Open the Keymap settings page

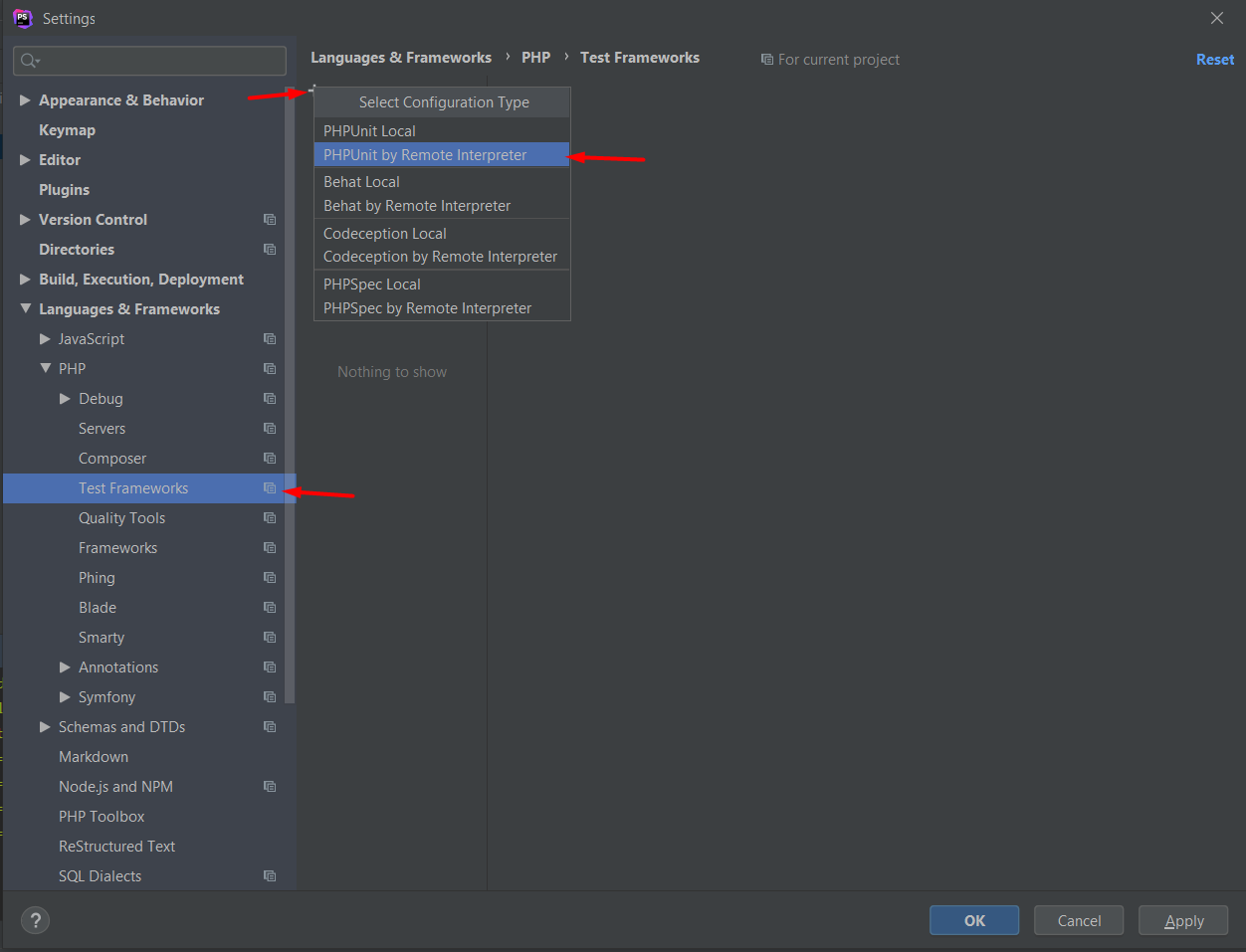(67, 130)
